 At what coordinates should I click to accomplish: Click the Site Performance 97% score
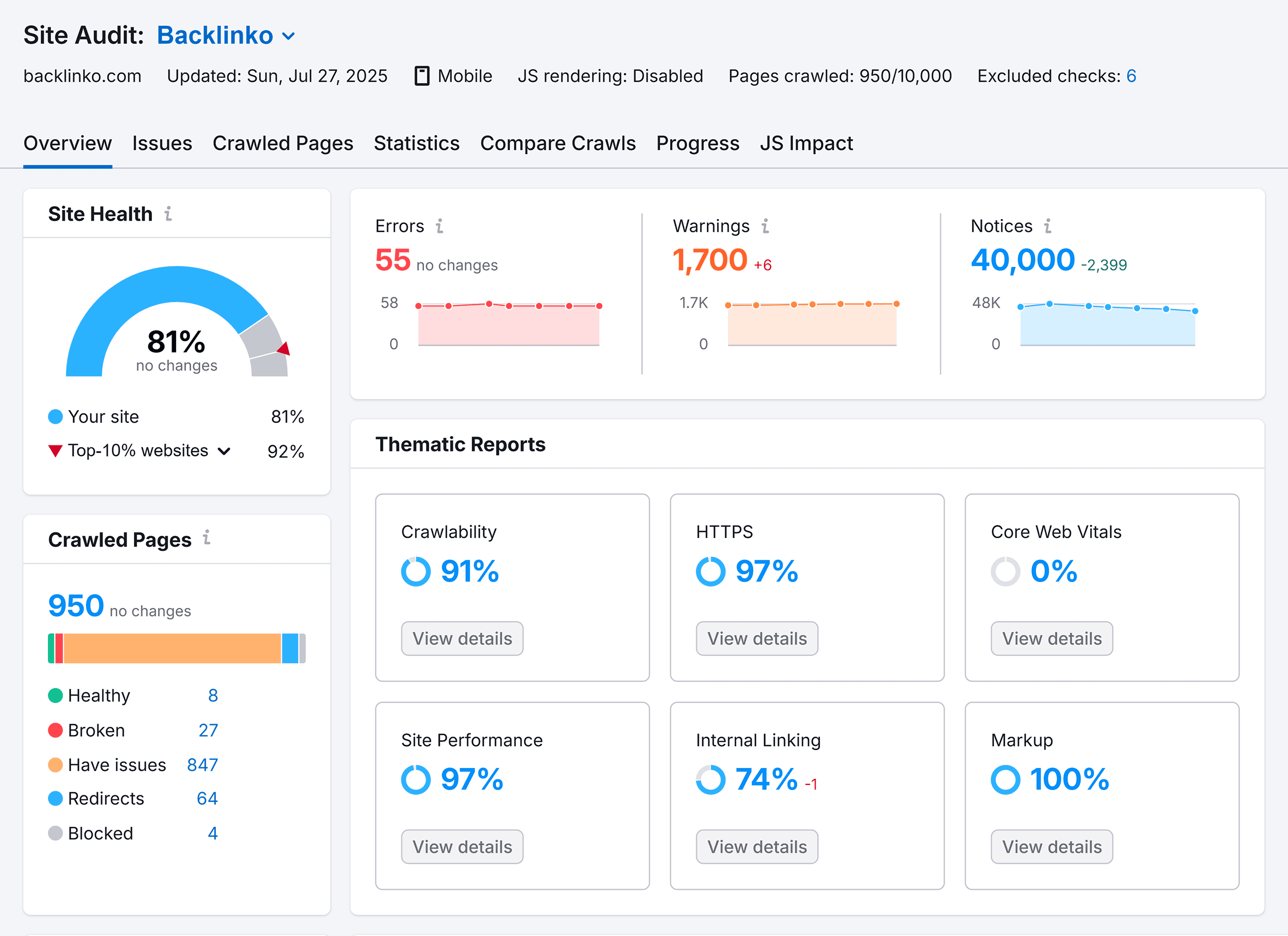click(x=472, y=779)
